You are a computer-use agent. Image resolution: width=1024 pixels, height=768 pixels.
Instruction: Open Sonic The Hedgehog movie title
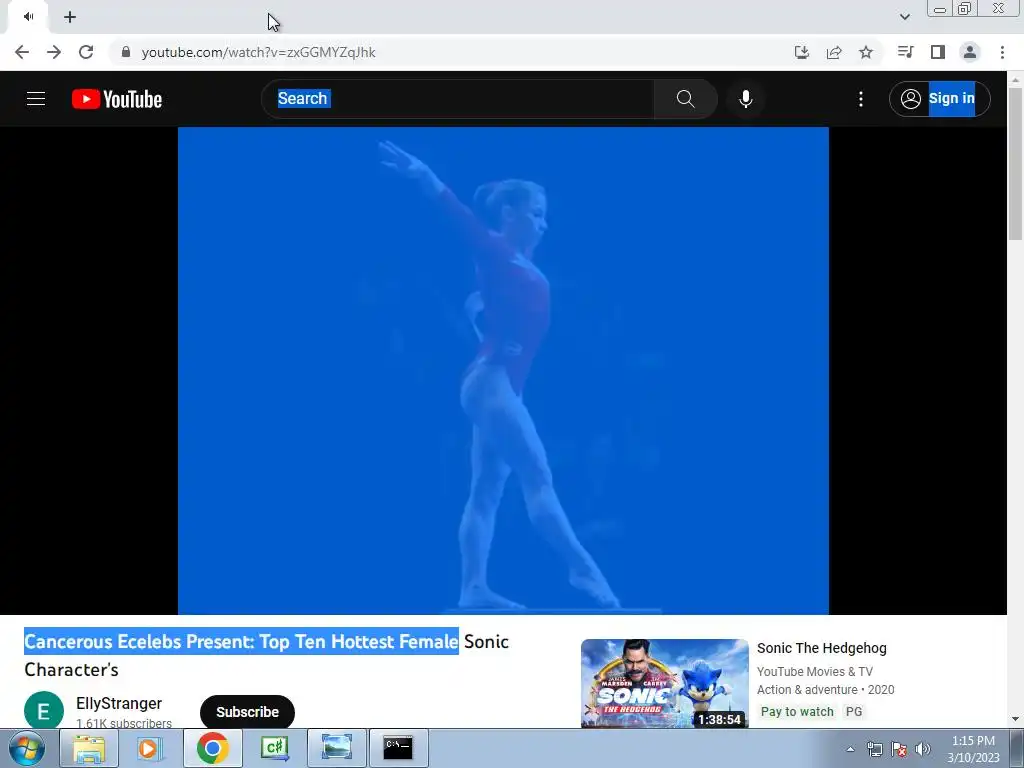[x=822, y=648]
